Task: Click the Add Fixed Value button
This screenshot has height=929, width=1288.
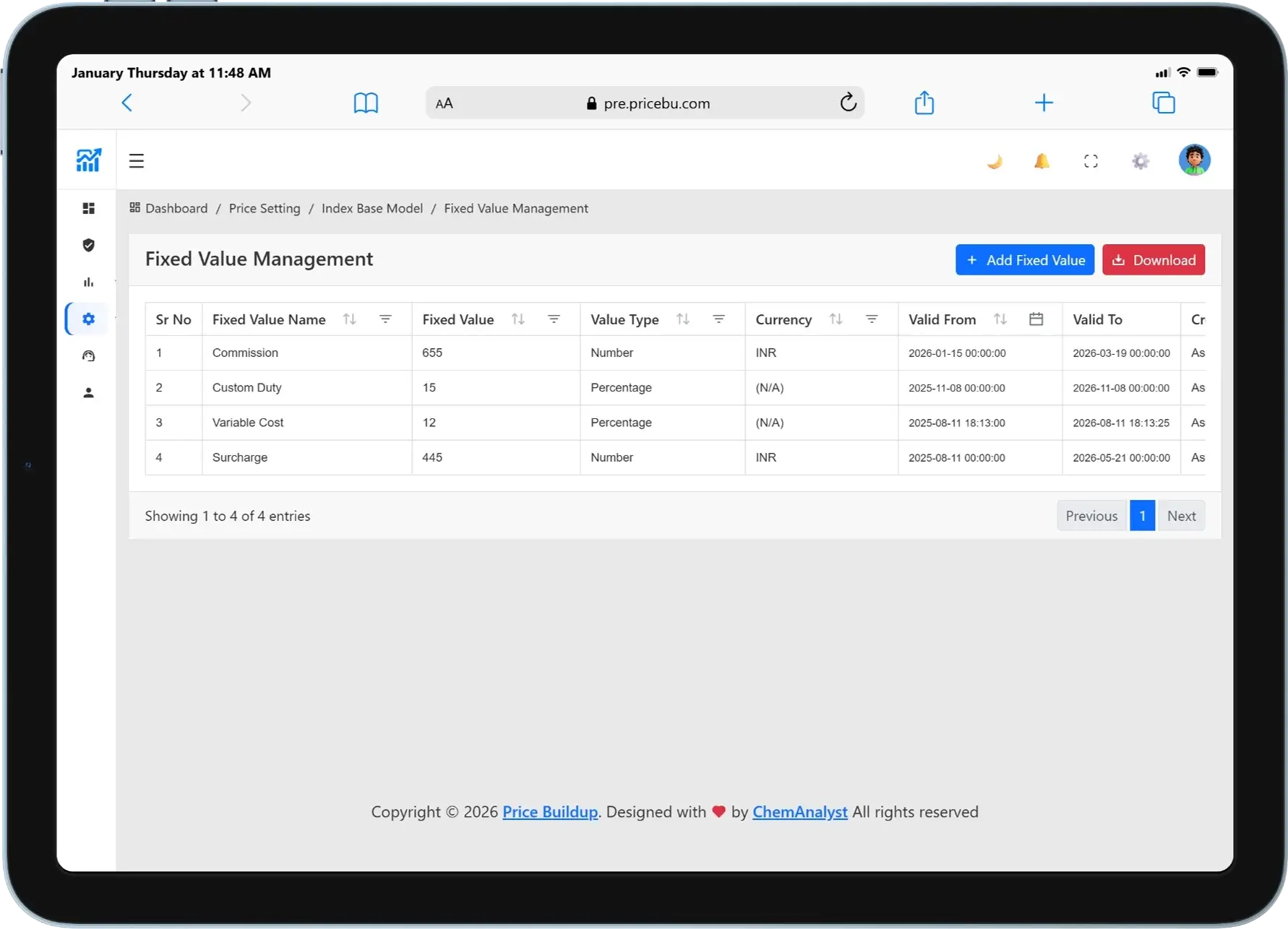Action: pyautogui.click(x=1024, y=259)
